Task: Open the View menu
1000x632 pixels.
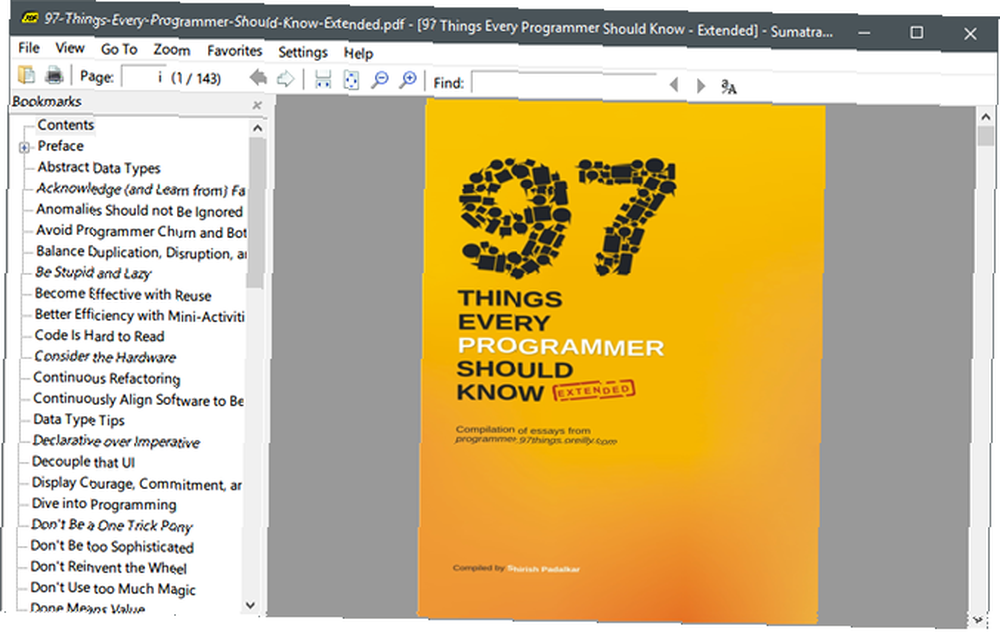Action: [70, 48]
